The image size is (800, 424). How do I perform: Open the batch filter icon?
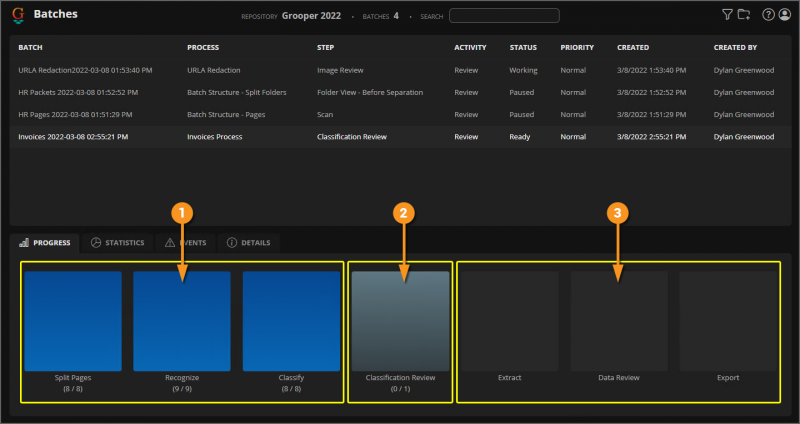coord(727,15)
